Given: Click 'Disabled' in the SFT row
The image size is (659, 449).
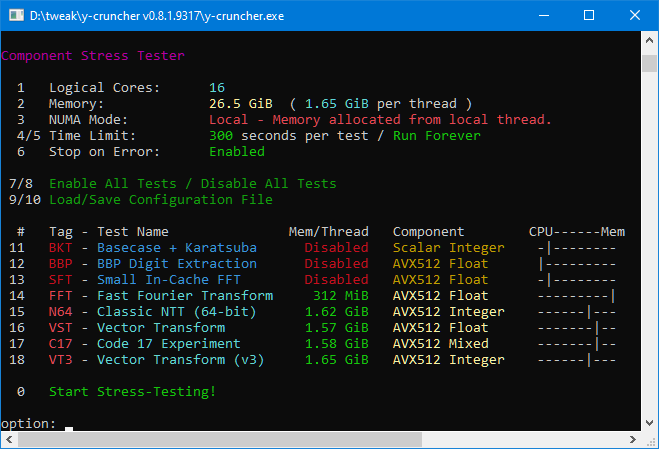Looking at the screenshot, I should [x=337, y=279].
